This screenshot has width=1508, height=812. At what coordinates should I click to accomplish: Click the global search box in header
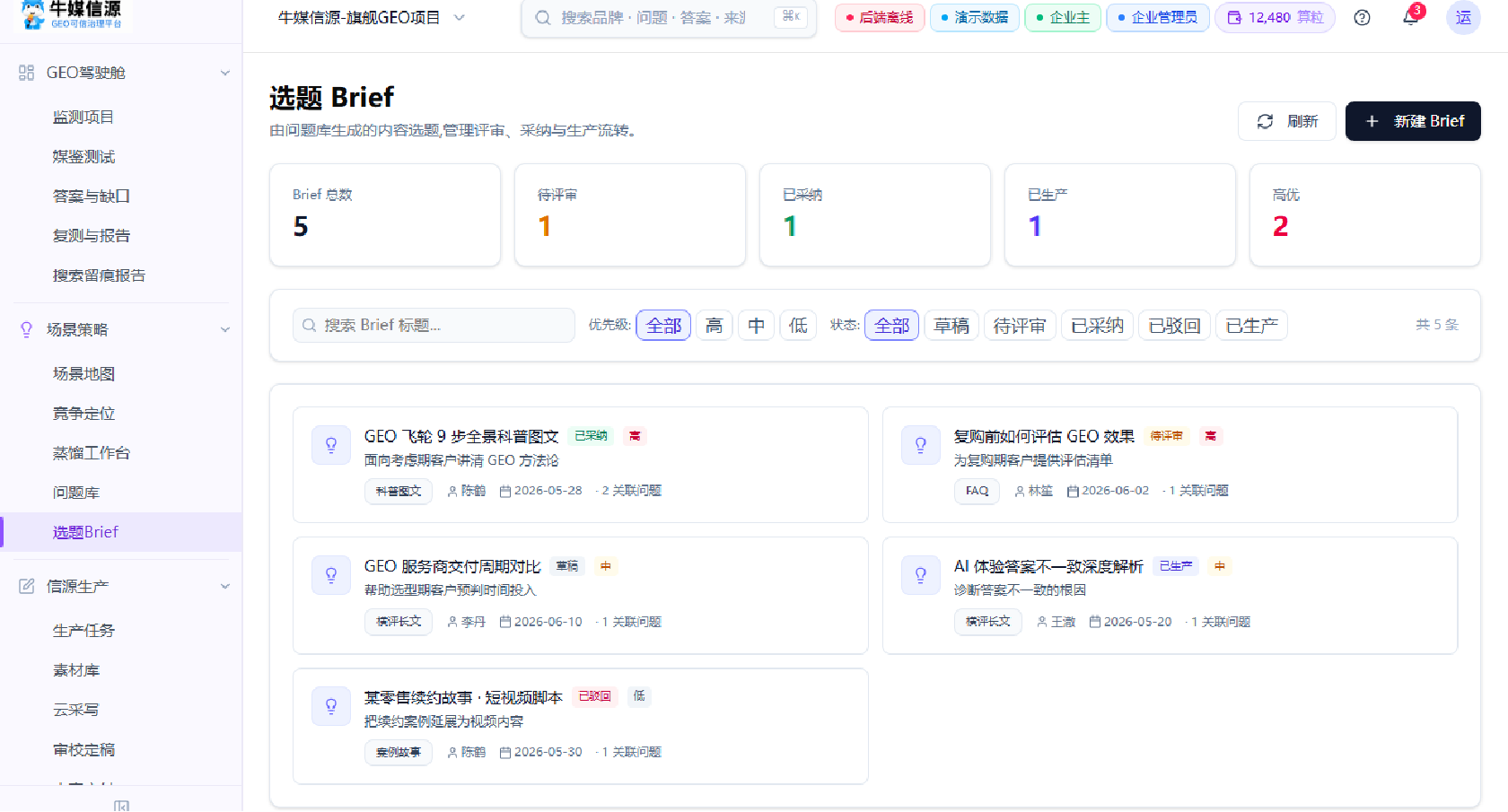pyautogui.click(x=669, y=18)
